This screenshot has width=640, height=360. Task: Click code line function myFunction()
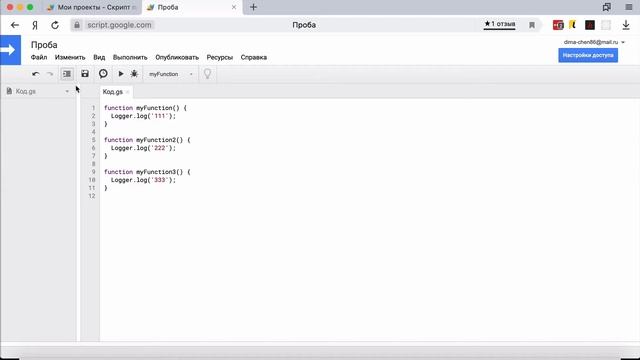tap(145, 108)
